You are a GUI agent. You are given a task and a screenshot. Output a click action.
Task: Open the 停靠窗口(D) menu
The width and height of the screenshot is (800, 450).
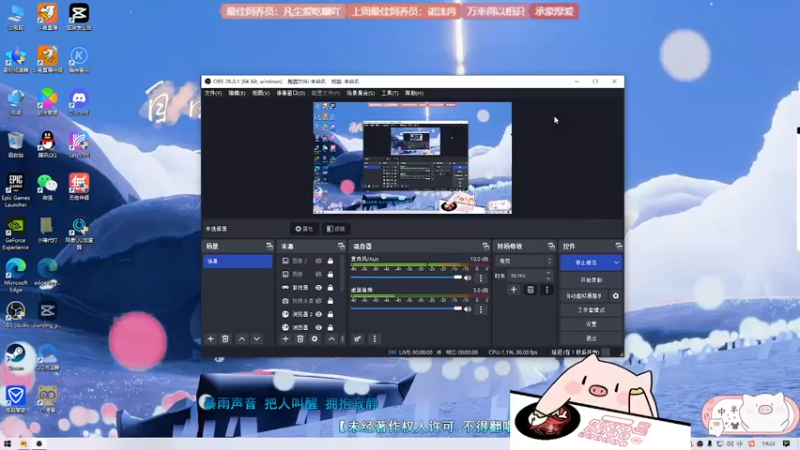click(290, 93)
